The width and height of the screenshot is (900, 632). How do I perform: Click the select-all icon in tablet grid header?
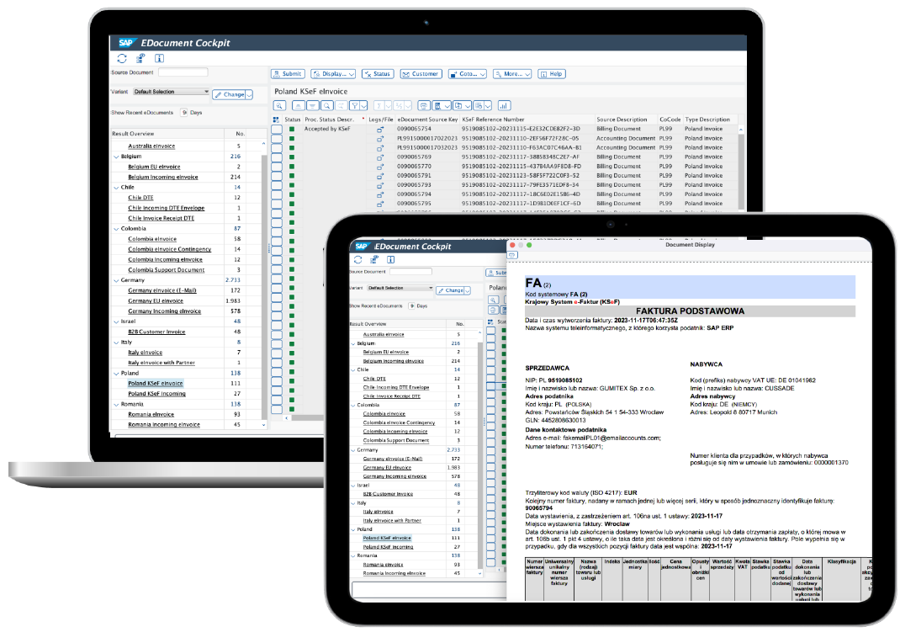491,322
